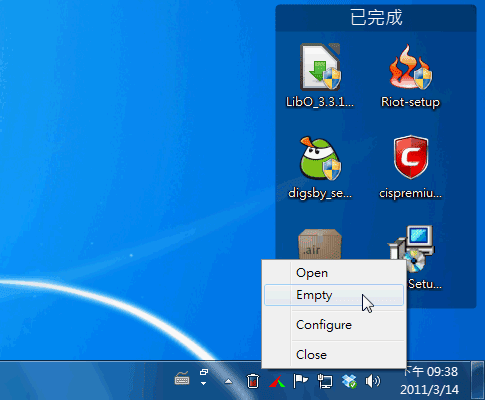Open the network connection tray icon
The image size is (485, 400).
tap(325, 381)
